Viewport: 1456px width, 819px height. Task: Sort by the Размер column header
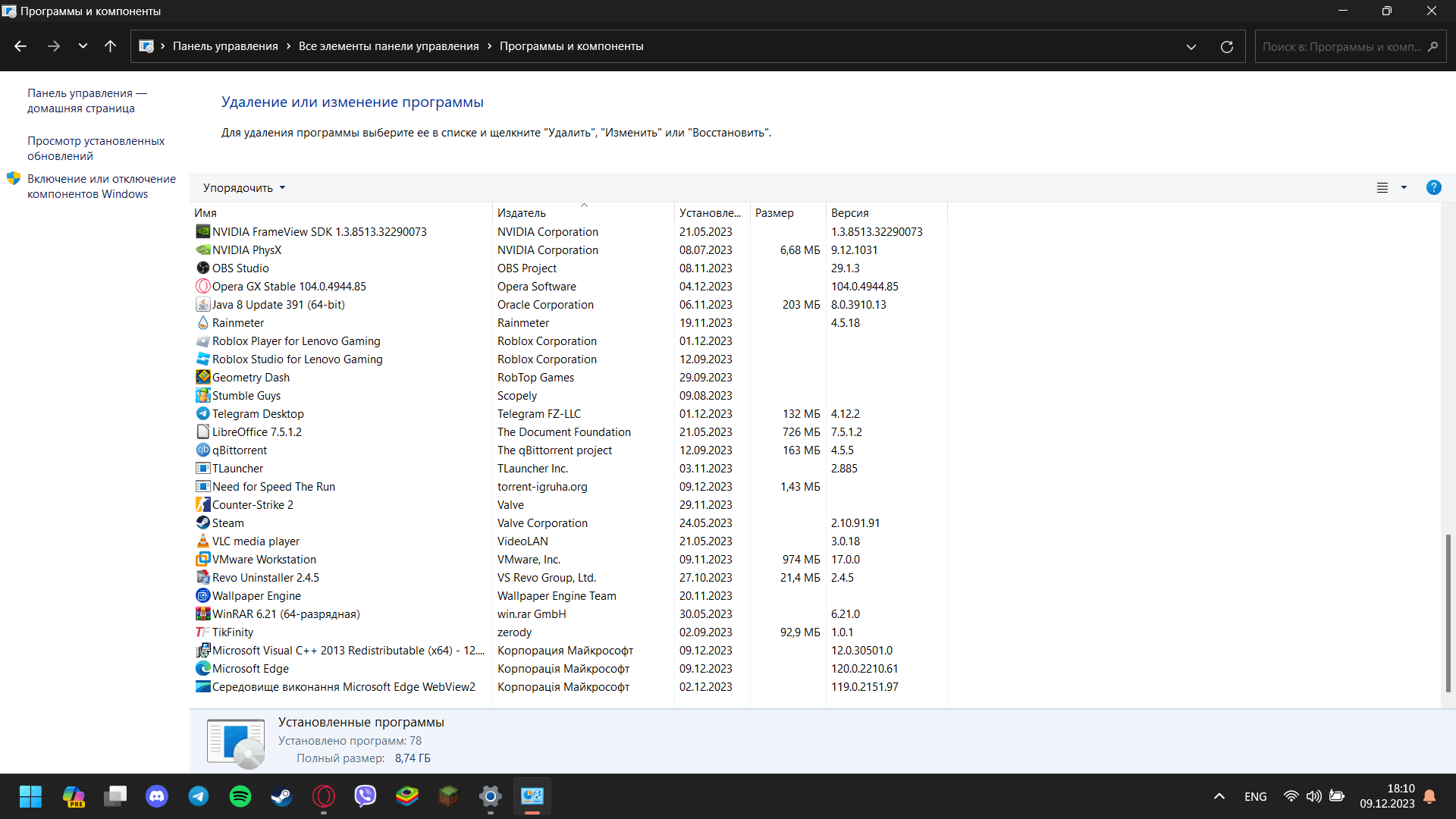point(788,213)
